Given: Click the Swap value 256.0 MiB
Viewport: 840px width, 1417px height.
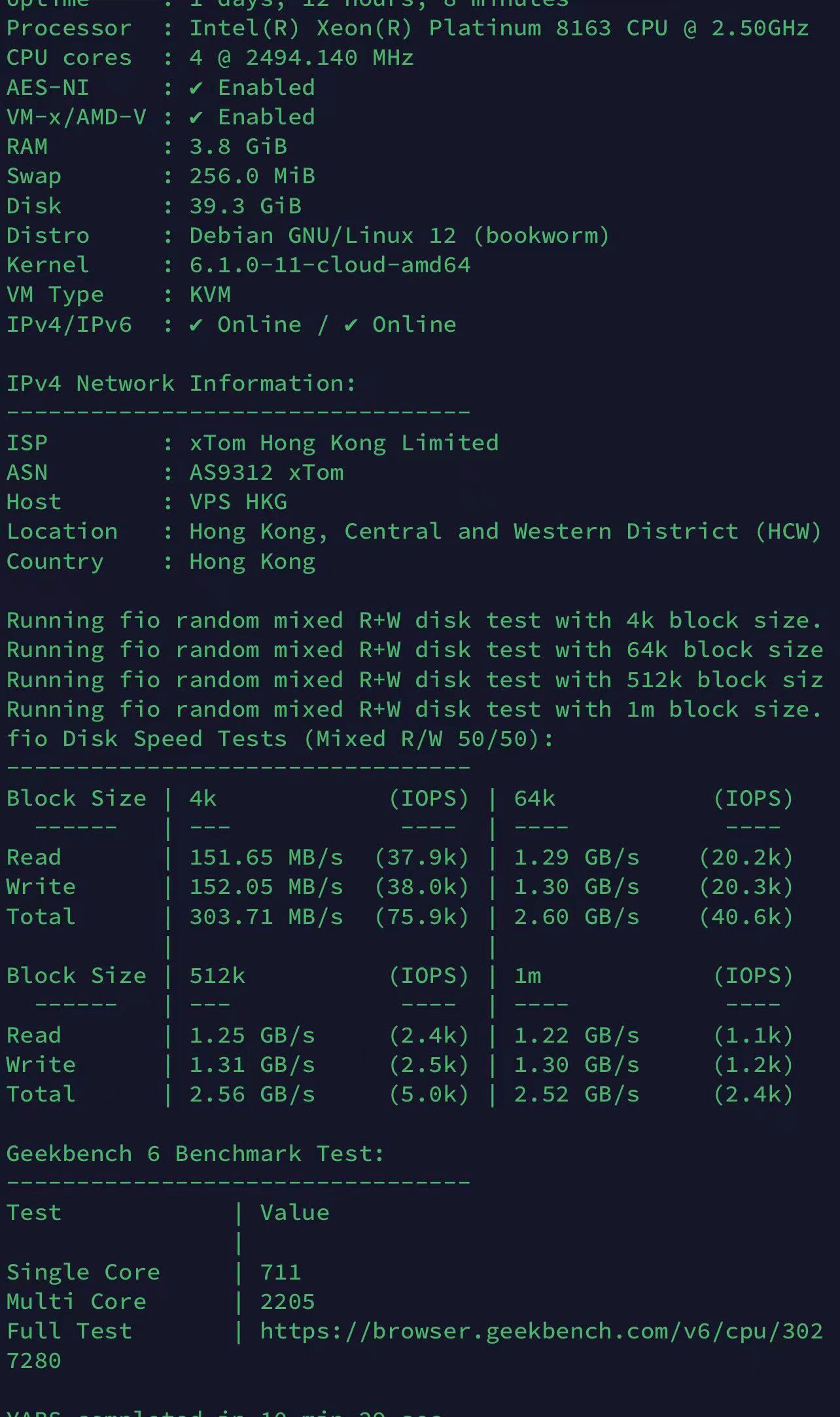Looking at the screenshot, I should coord(252,176).
